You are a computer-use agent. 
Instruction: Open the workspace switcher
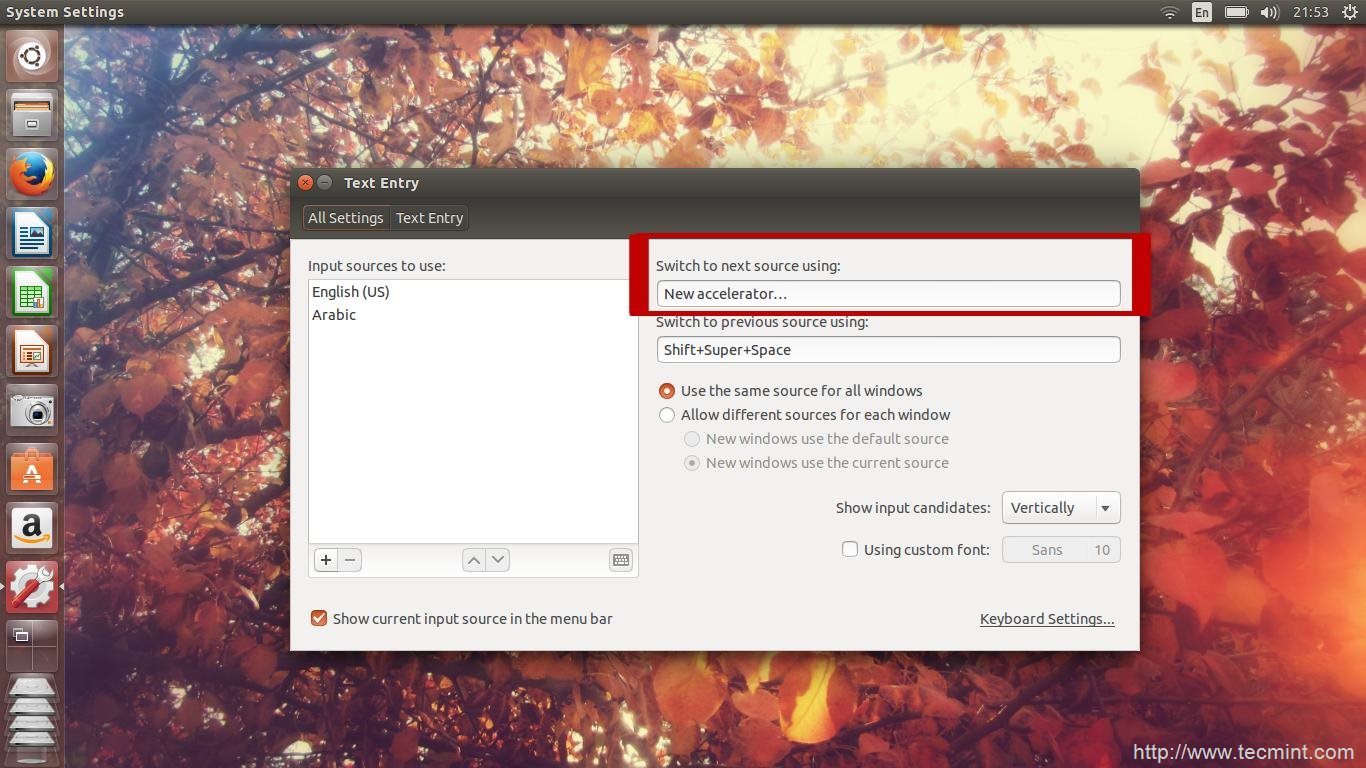point(32,645)
